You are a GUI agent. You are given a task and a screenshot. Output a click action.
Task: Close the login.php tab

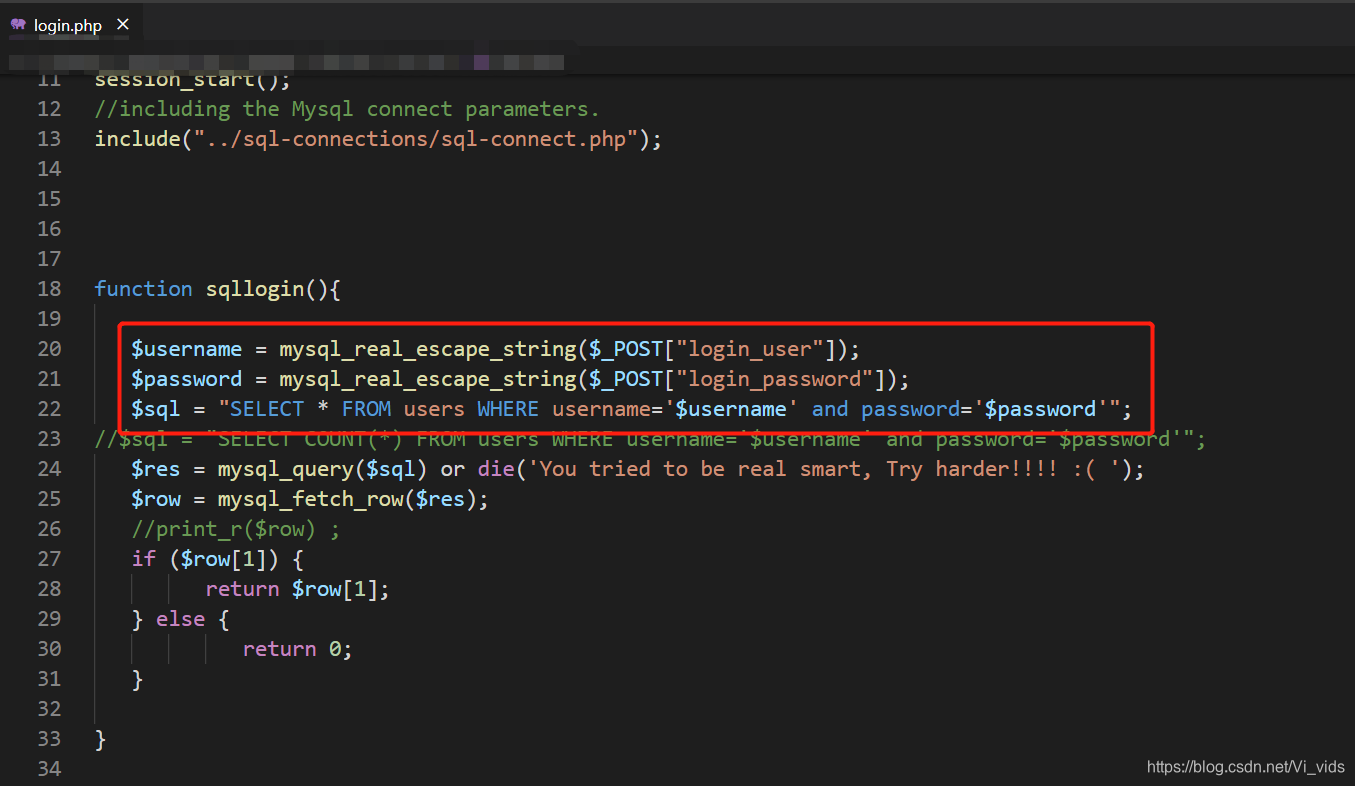point(123,25)
